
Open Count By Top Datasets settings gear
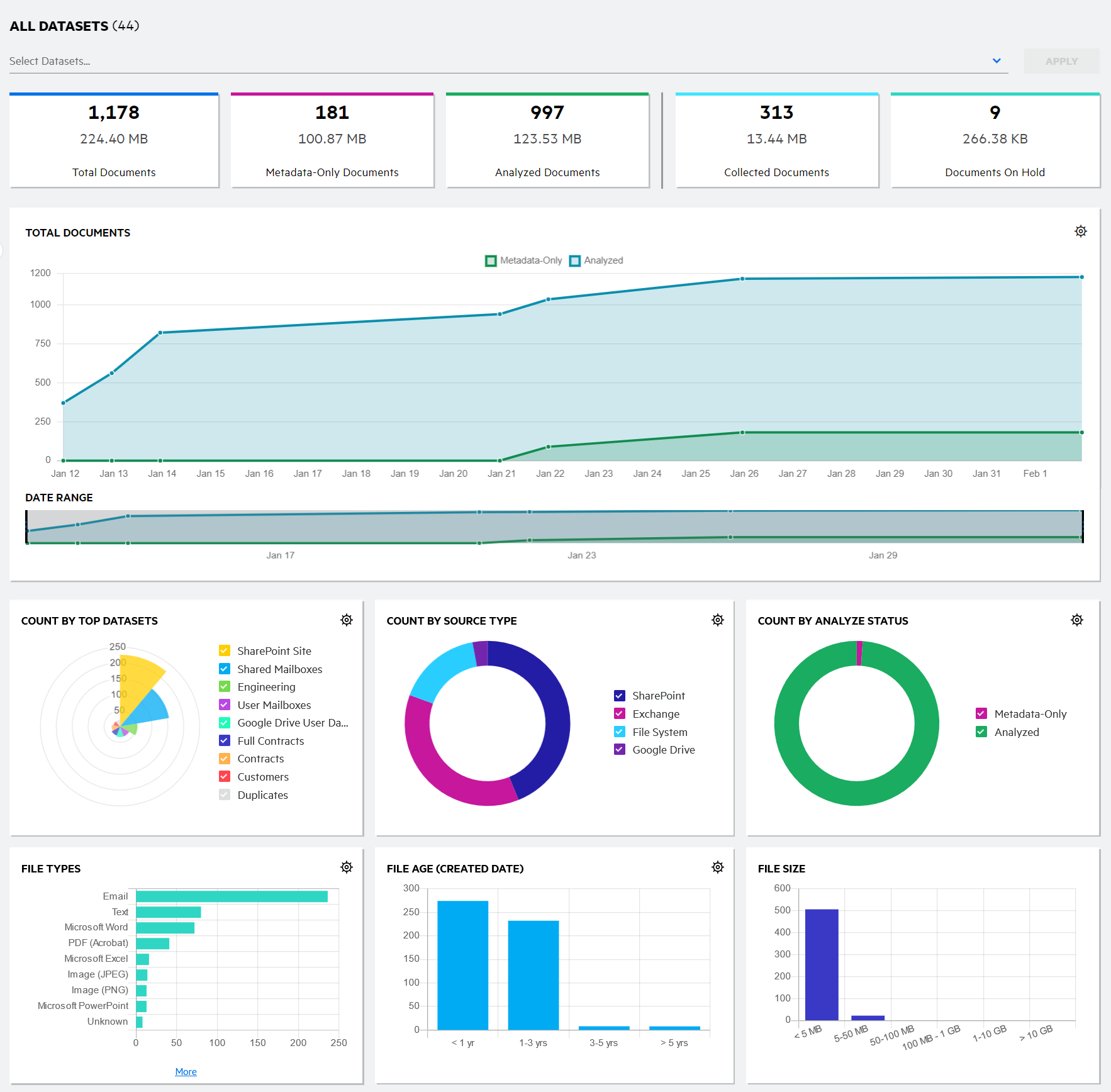(346, 620)
